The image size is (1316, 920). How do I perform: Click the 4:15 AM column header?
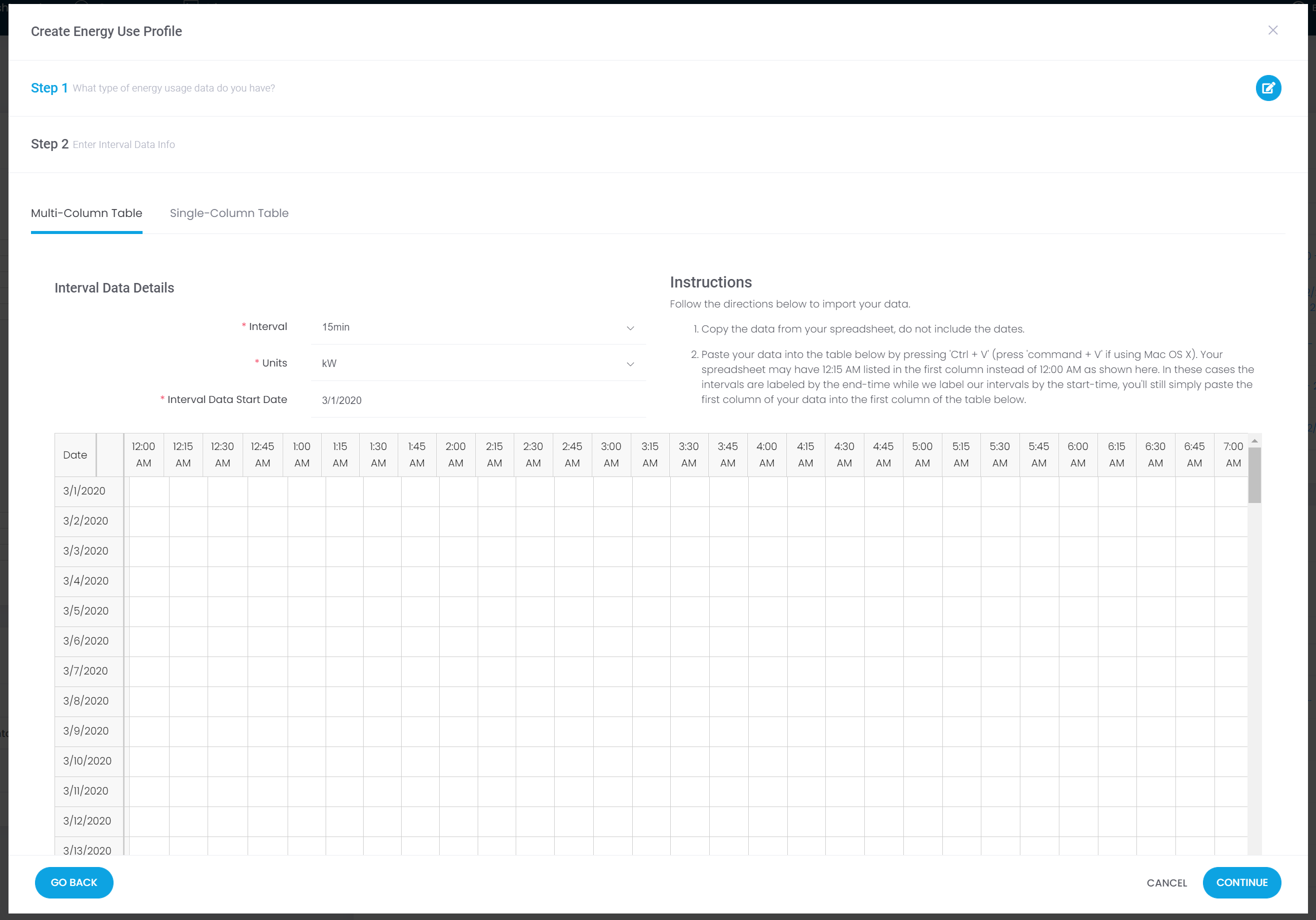point(805,455)
